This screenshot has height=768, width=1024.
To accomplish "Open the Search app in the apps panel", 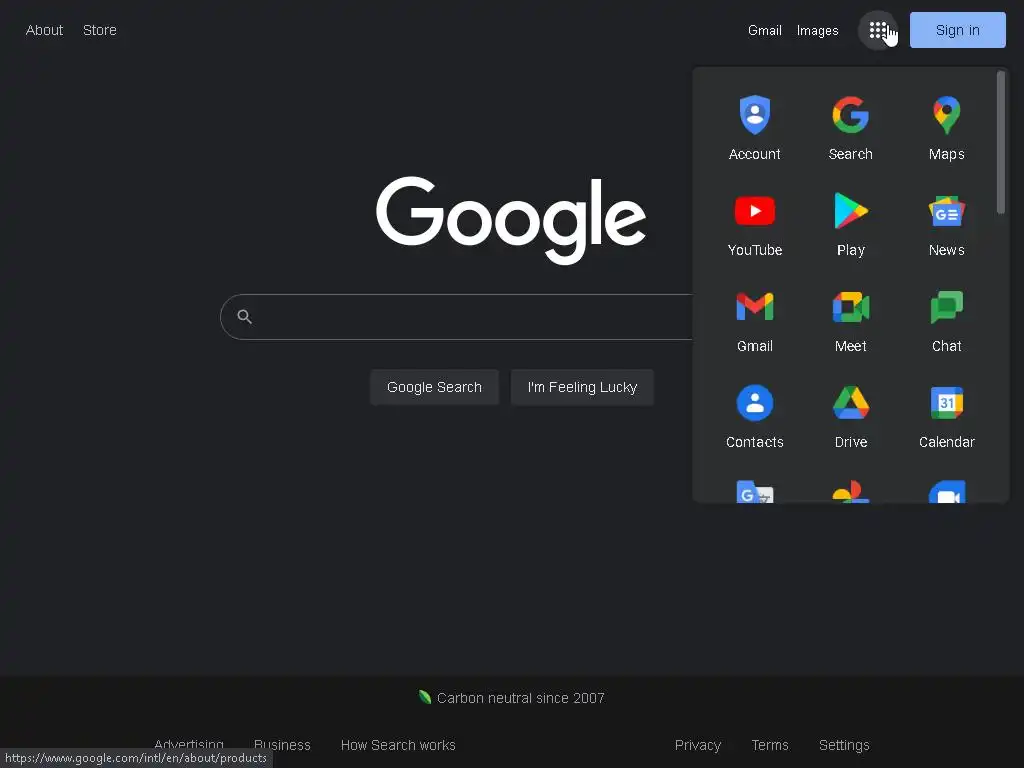I will pos(850,128).
